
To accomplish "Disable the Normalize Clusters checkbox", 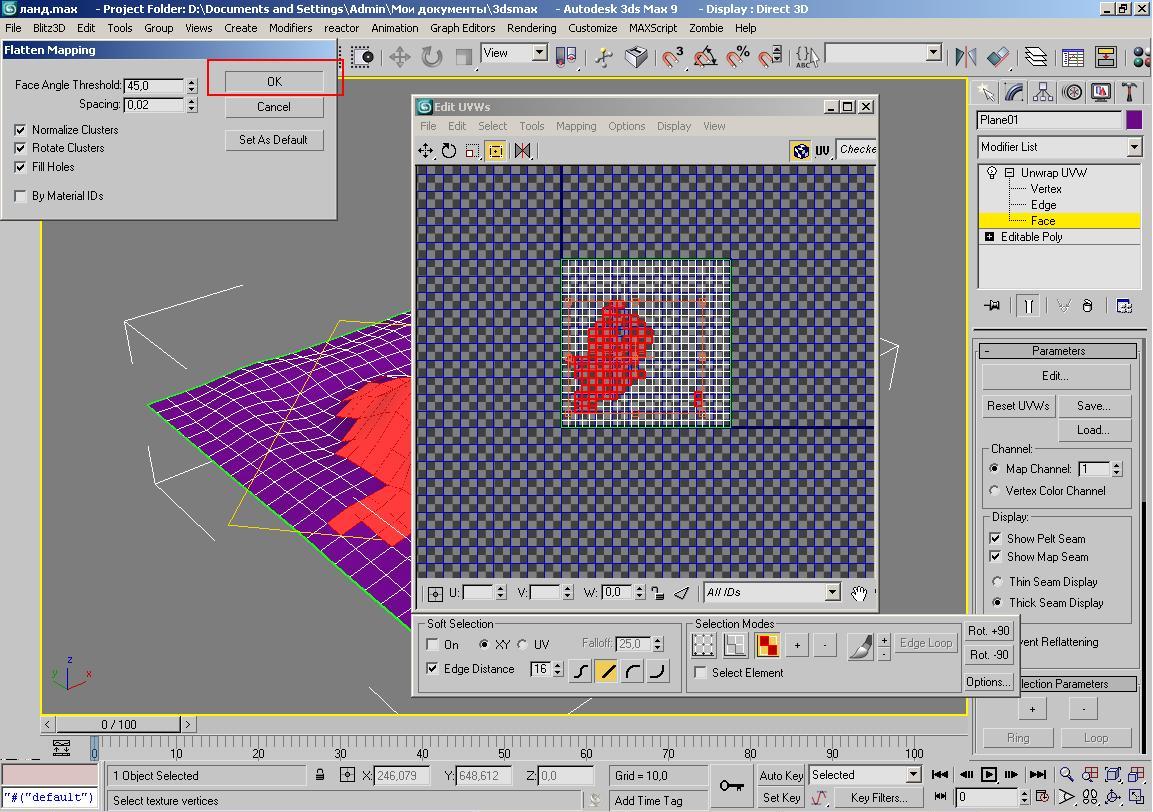I will pyautogui.click(x=20, y=130).
